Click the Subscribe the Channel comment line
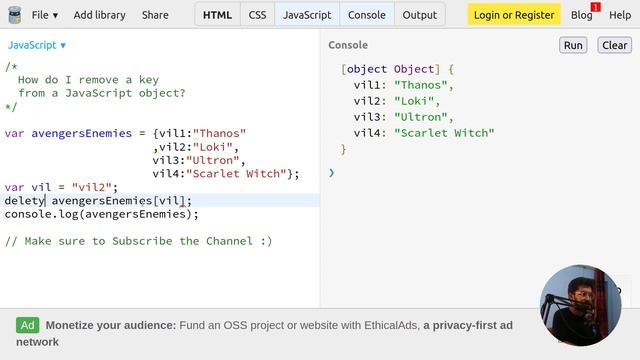 coord(138,241)
